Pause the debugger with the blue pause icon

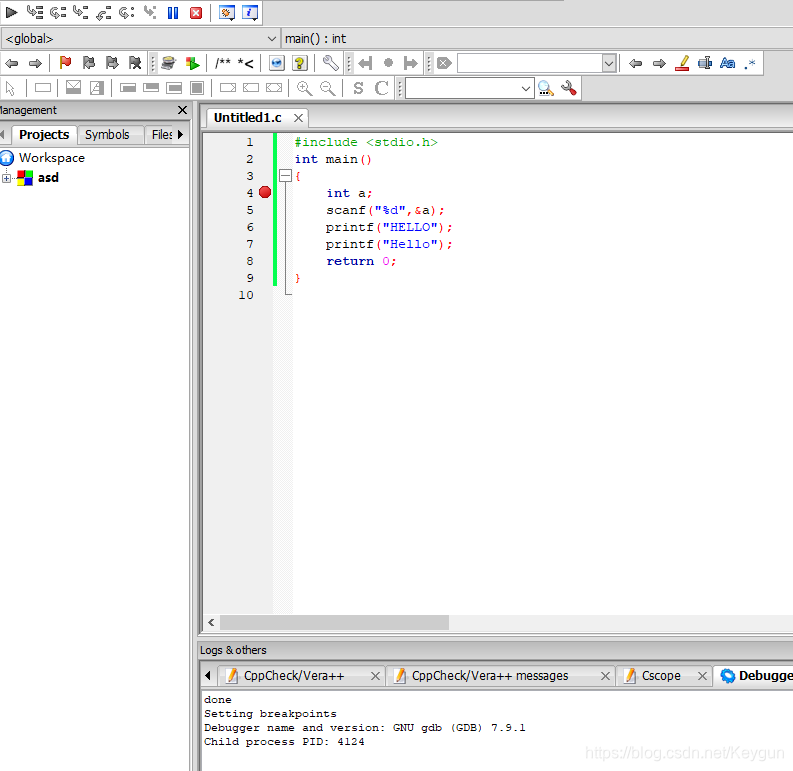coord(173,12)
